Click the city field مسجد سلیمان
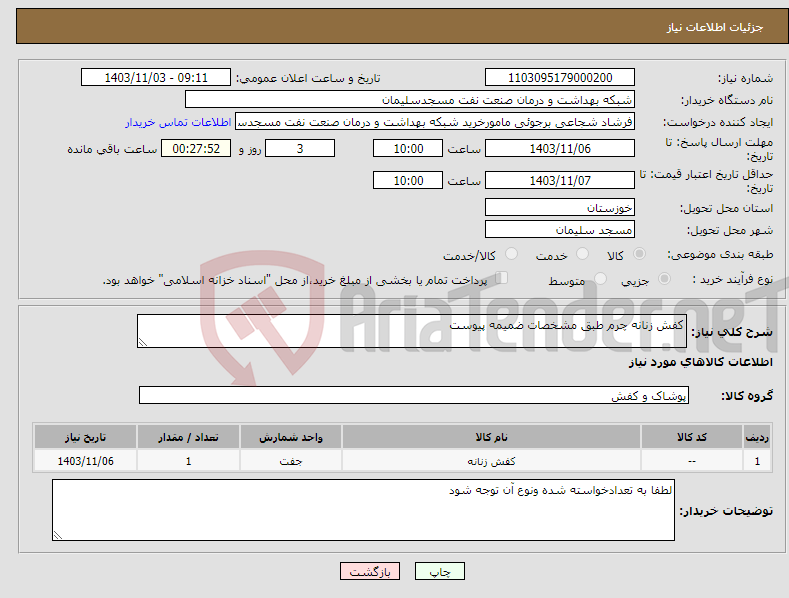This screenshot has height=598, width=789. coord(560,230)
